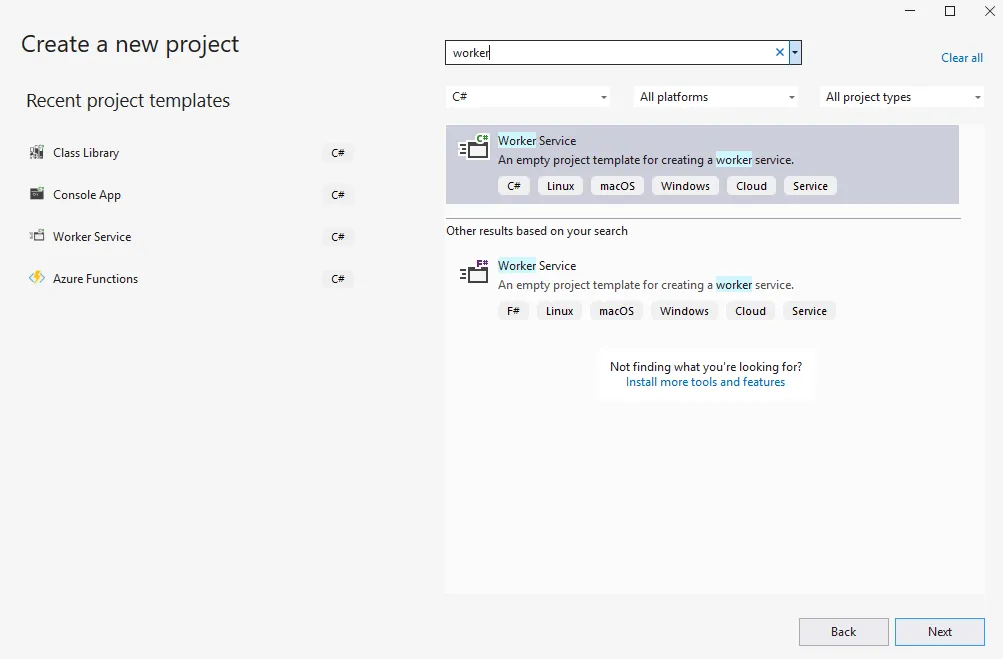The width and height of the screenshot is (1003, 659).
Task: Open Install more tools and features link
Action: click(705, 382)
